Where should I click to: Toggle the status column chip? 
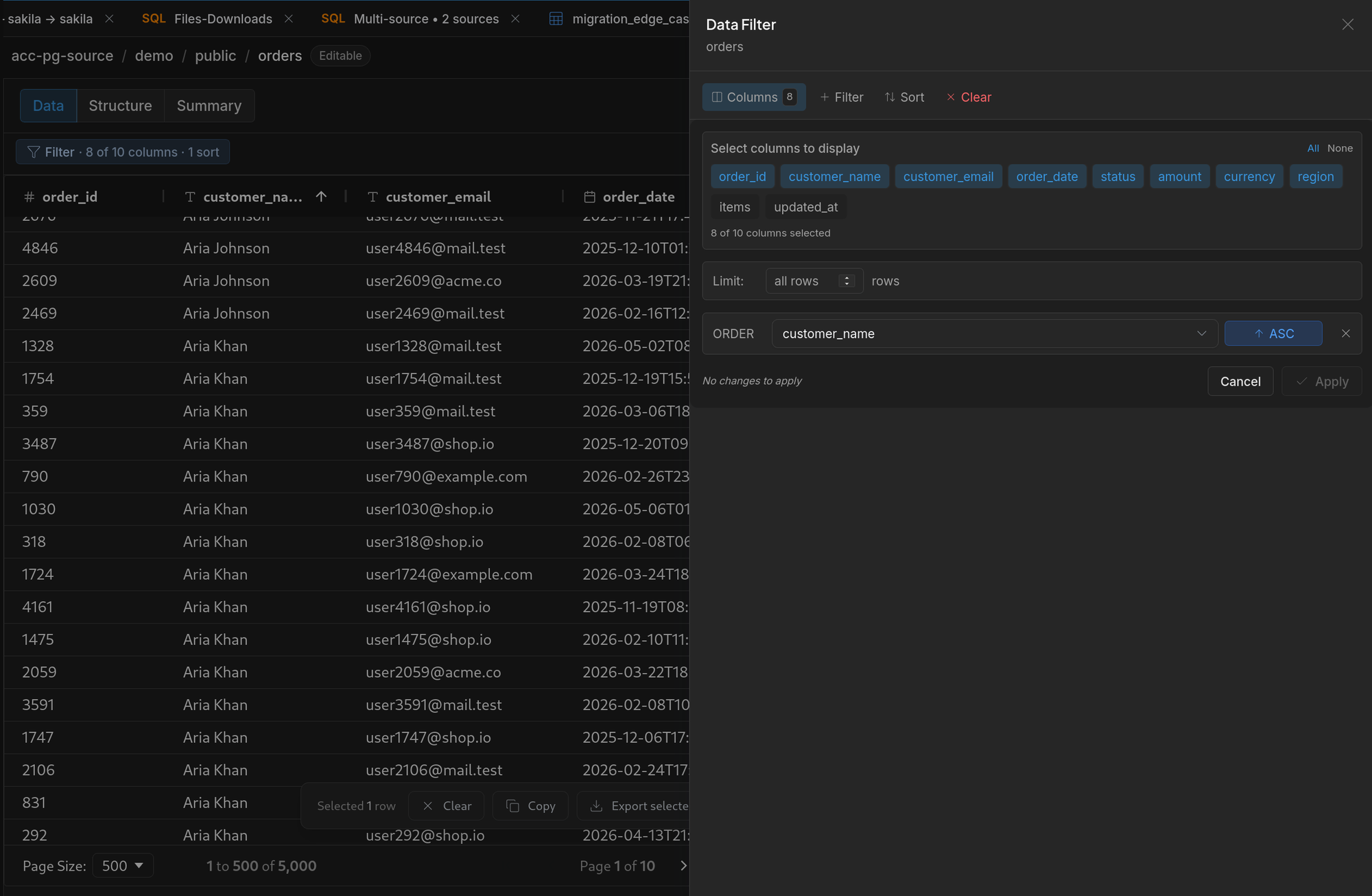pos(1117,176)
